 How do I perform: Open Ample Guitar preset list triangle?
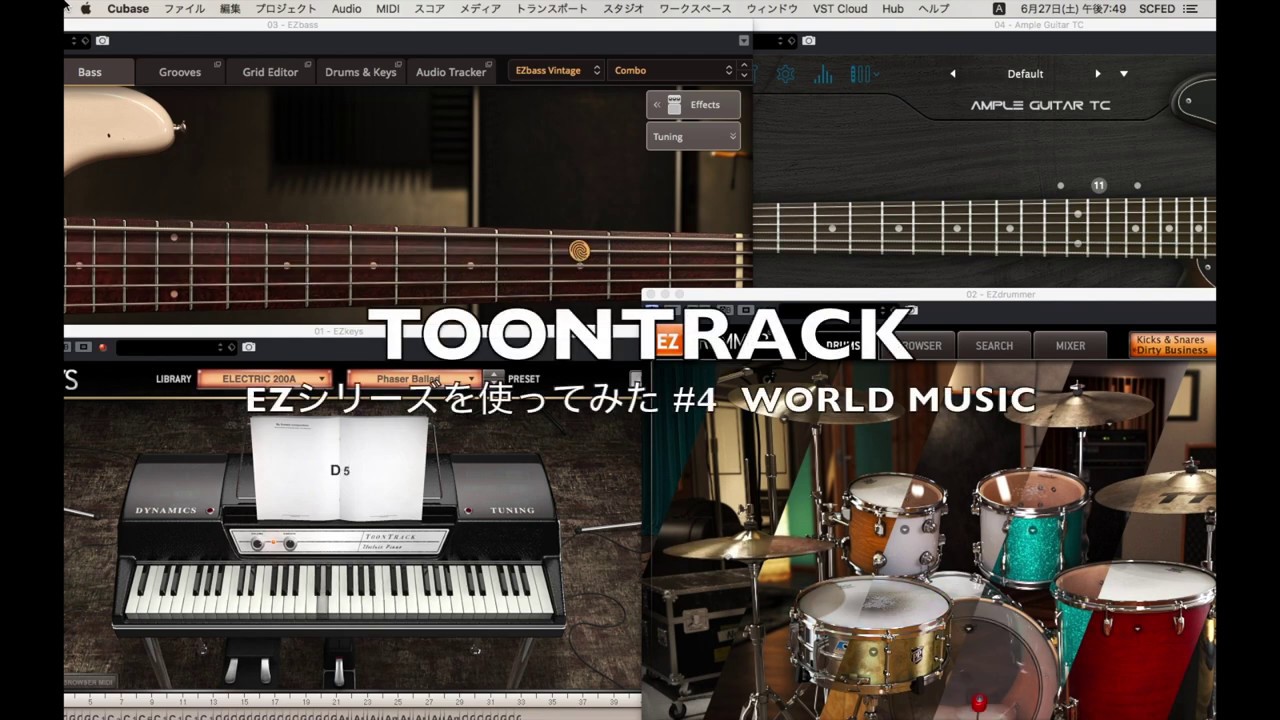tap(1124, 74)
